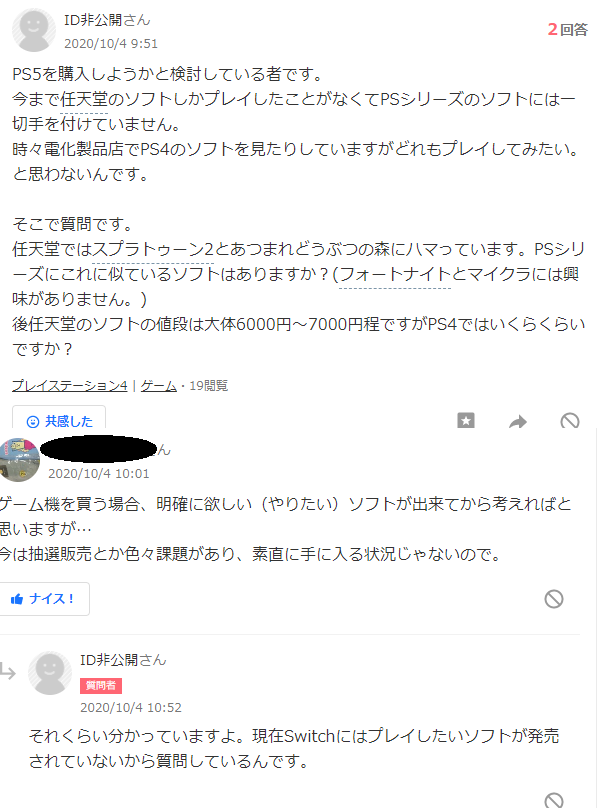This screenshot has height=808, width=597.
Task: Click the ID非公開さん name at top
Action: tap(107, 20)
